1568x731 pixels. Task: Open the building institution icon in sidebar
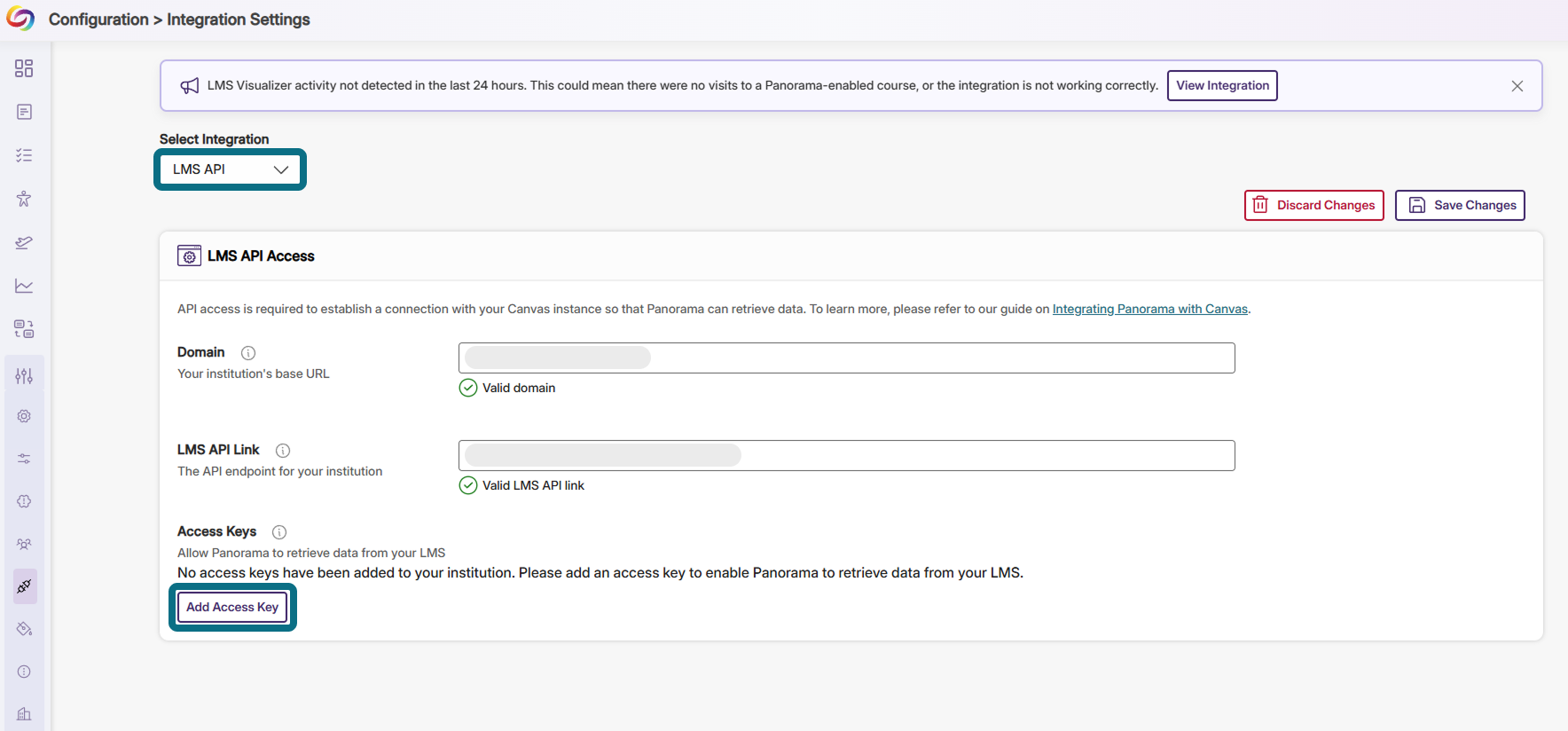(24, 714)
